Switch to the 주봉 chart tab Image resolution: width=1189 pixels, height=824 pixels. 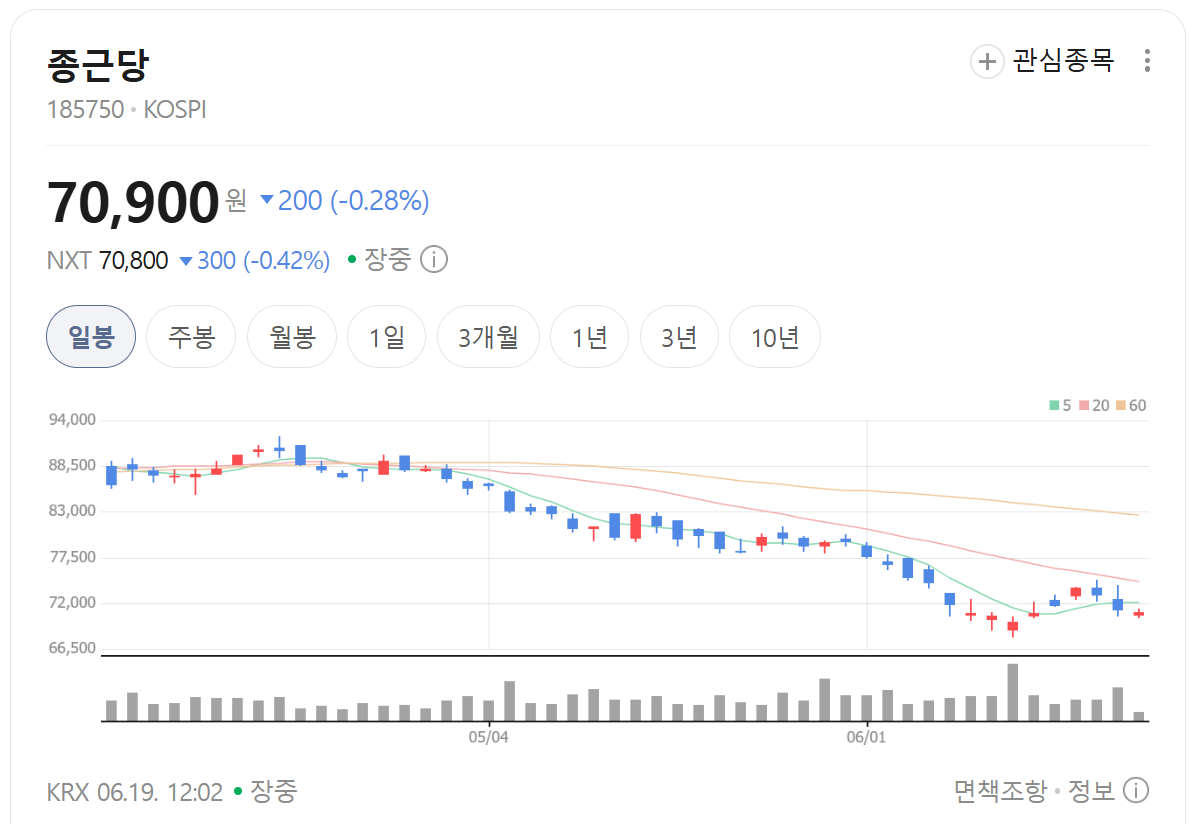(191, 337)
